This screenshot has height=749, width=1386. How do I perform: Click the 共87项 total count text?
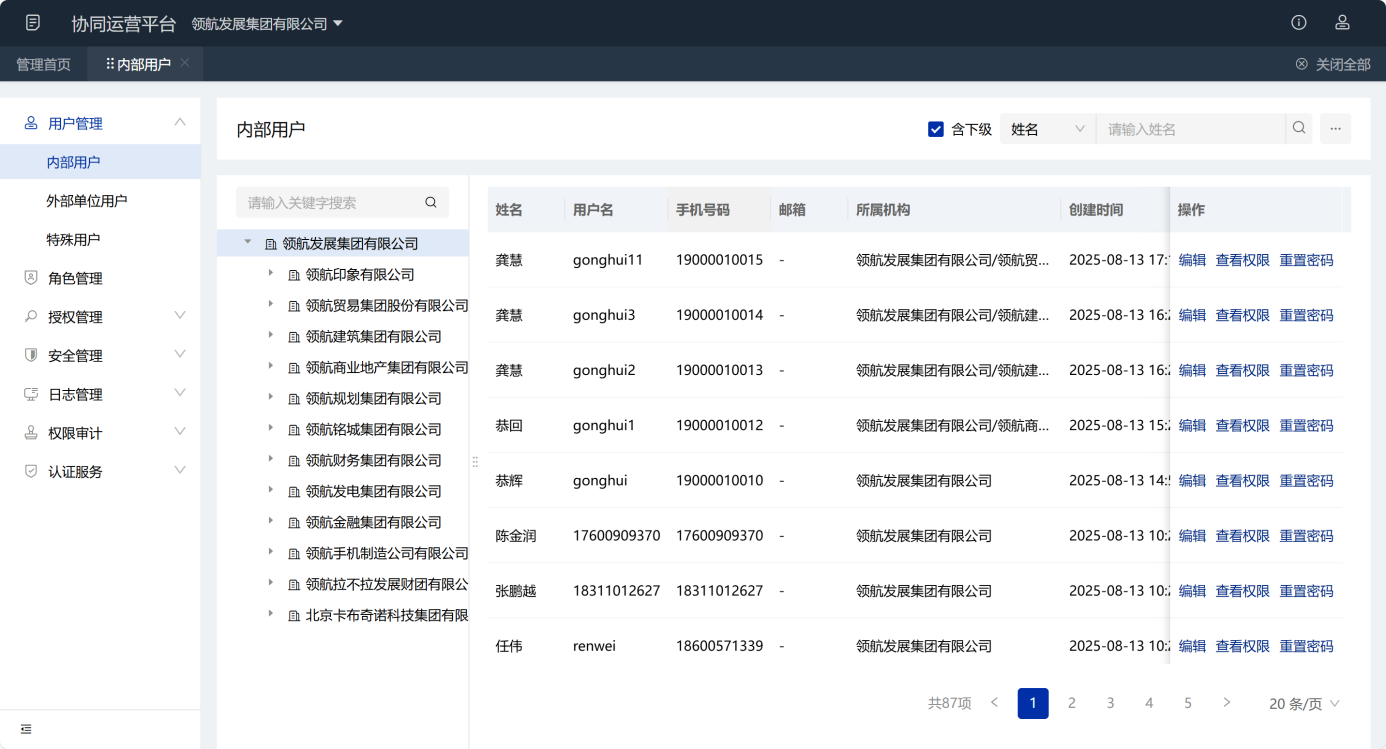click(950, 703)
